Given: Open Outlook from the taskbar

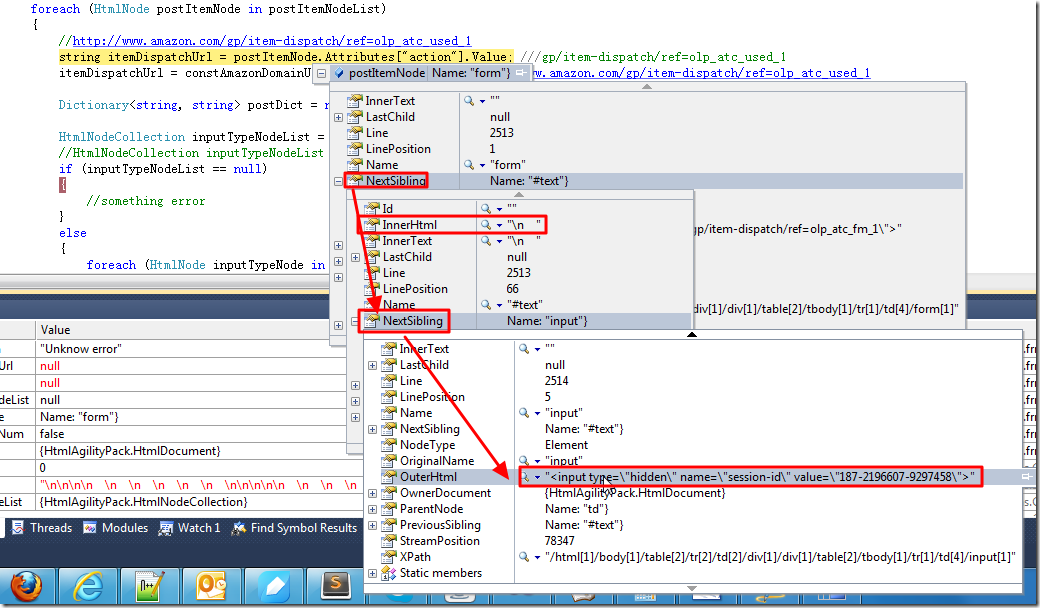Looking at the screenshot, I should [212, 587].
